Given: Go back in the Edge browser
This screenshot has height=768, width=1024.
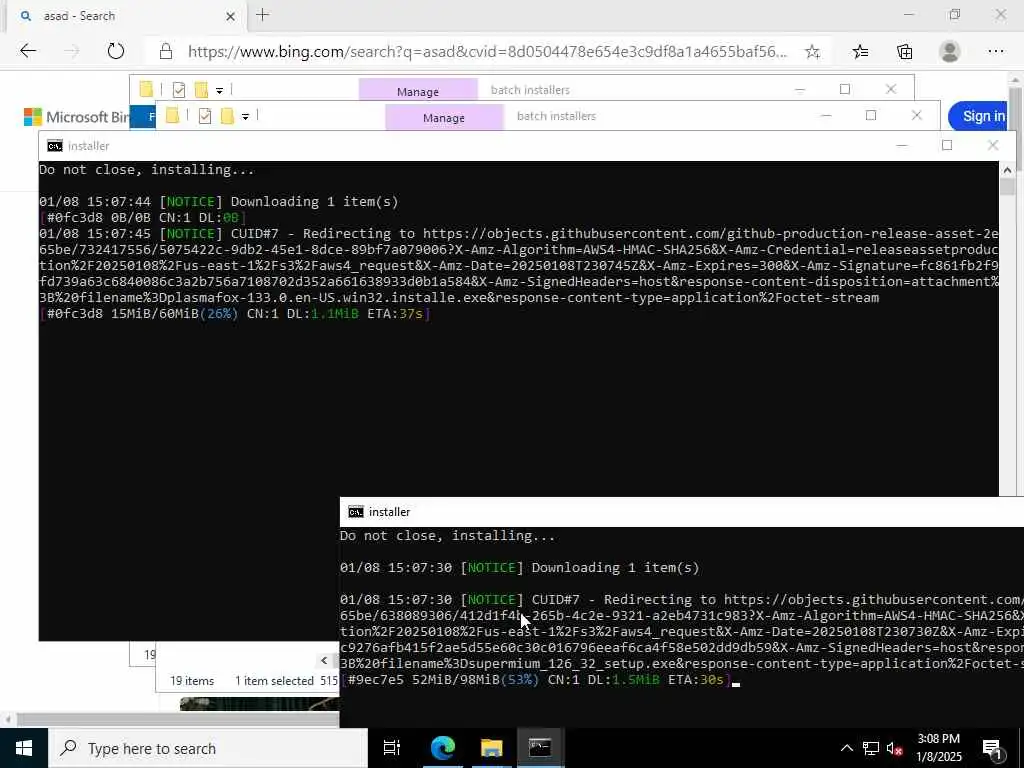Looking at the screenshot, I should [27, 51].
